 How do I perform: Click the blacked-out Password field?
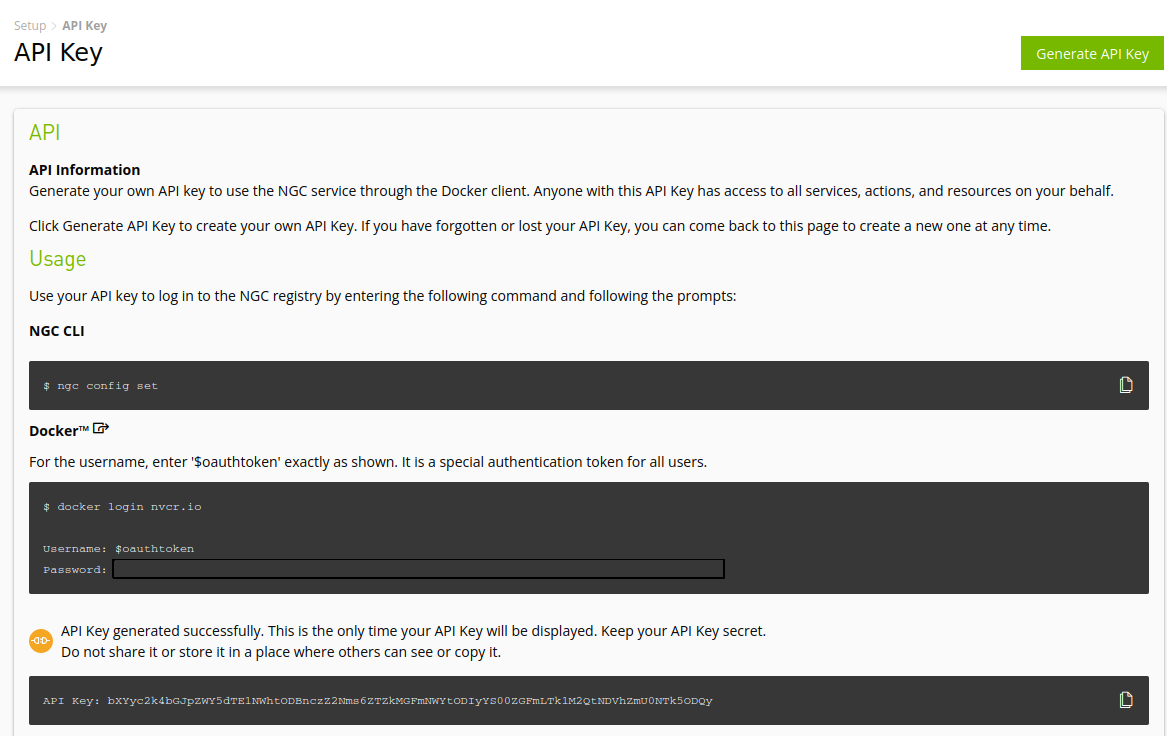pos(418,569)
